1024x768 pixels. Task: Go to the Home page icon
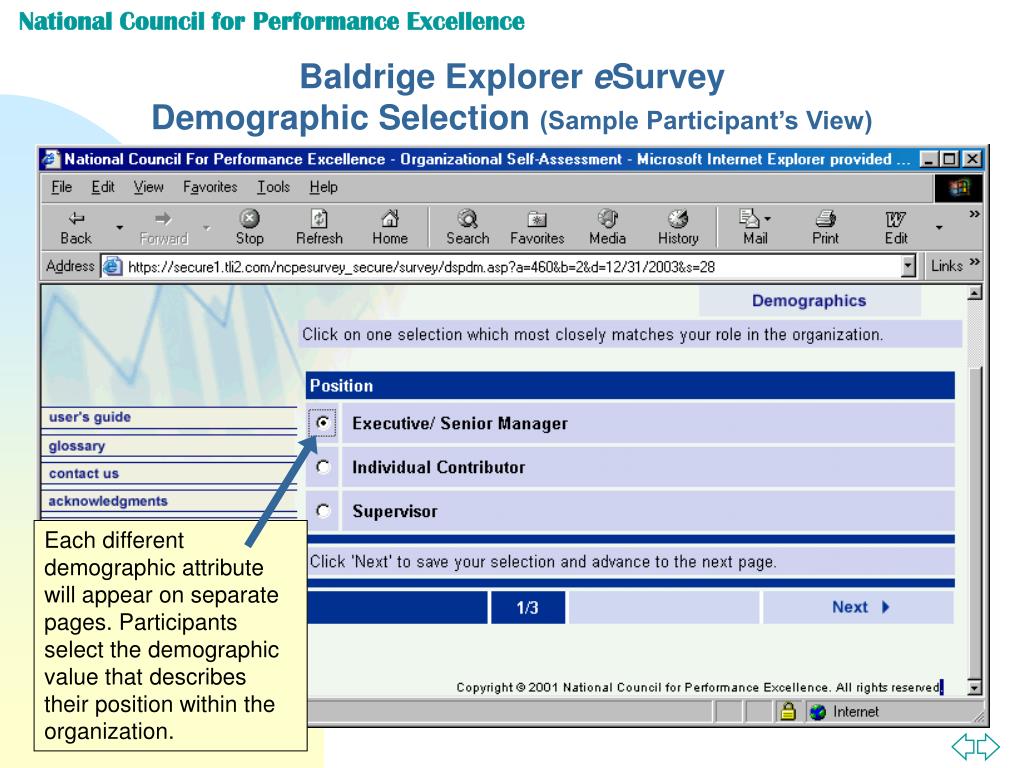390,218
